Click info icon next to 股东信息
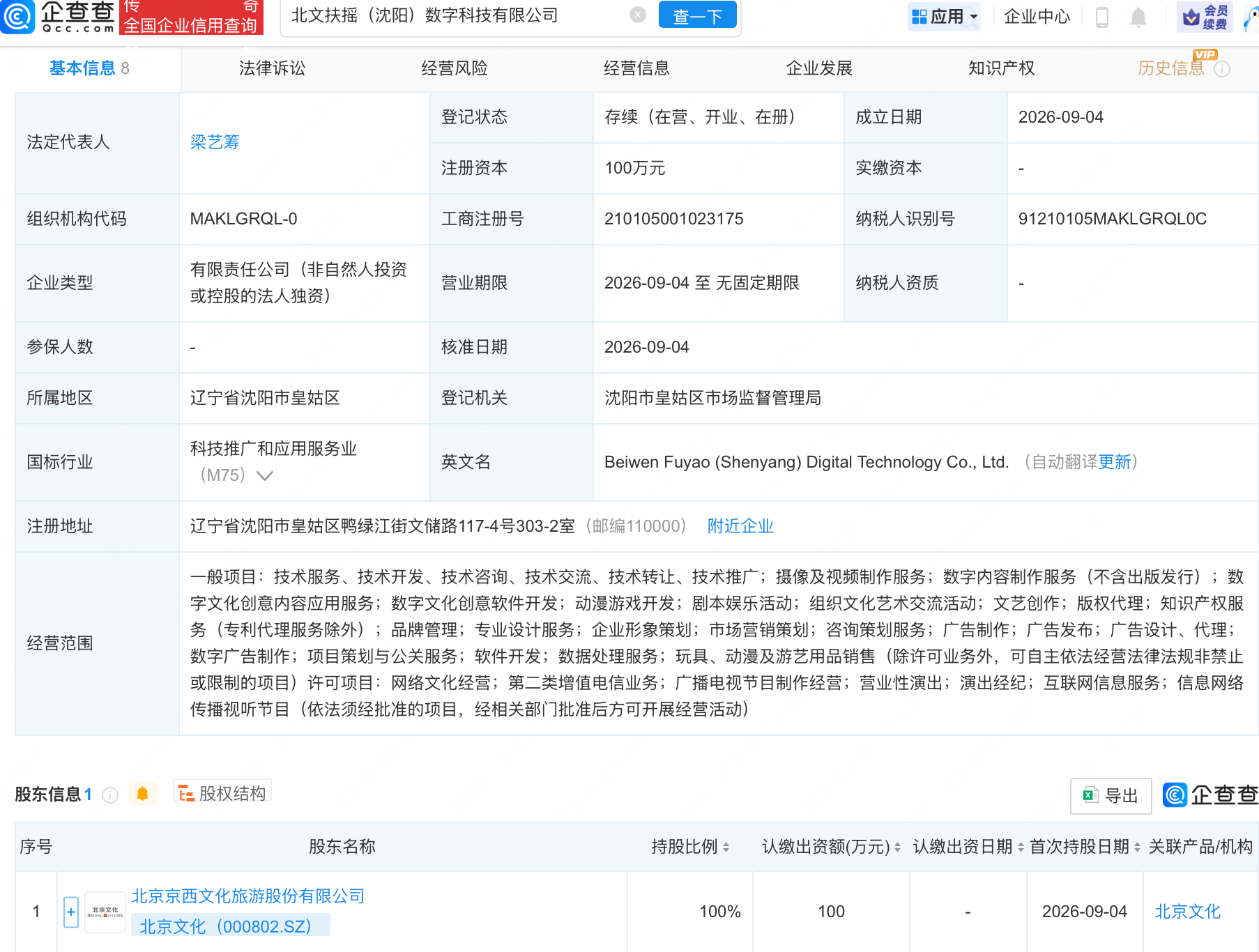This screenshot has height=952, width=1259. point(110,795)
